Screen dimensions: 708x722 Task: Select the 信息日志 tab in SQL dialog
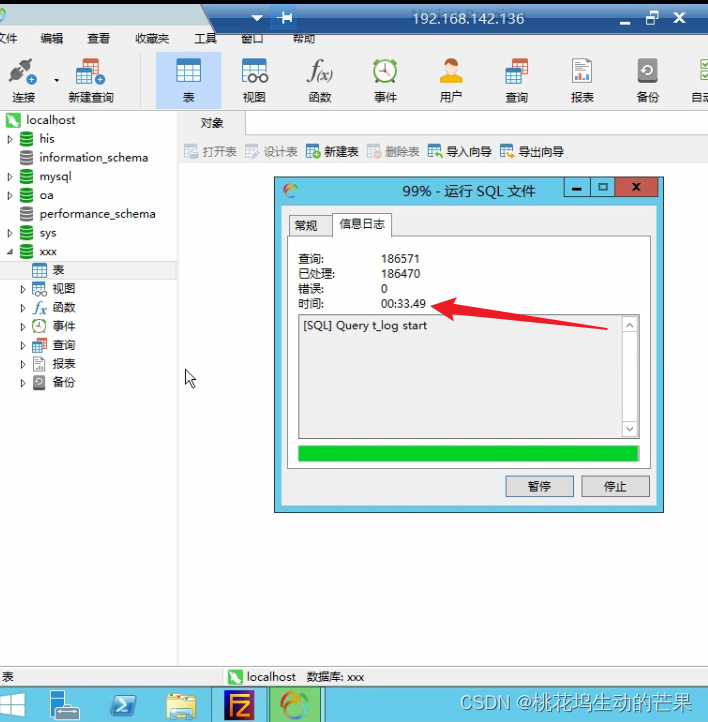[362, 224]
